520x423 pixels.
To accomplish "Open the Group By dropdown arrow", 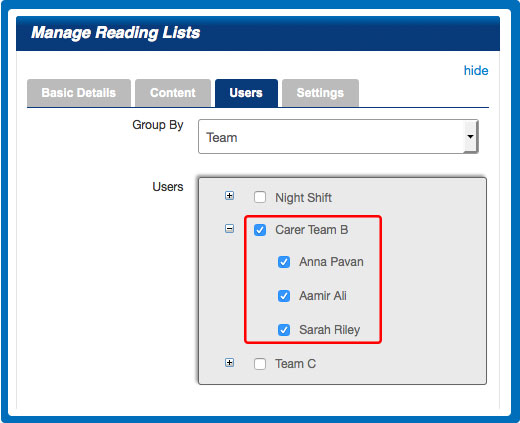I will pyautogui.click(x=470, y=137).
